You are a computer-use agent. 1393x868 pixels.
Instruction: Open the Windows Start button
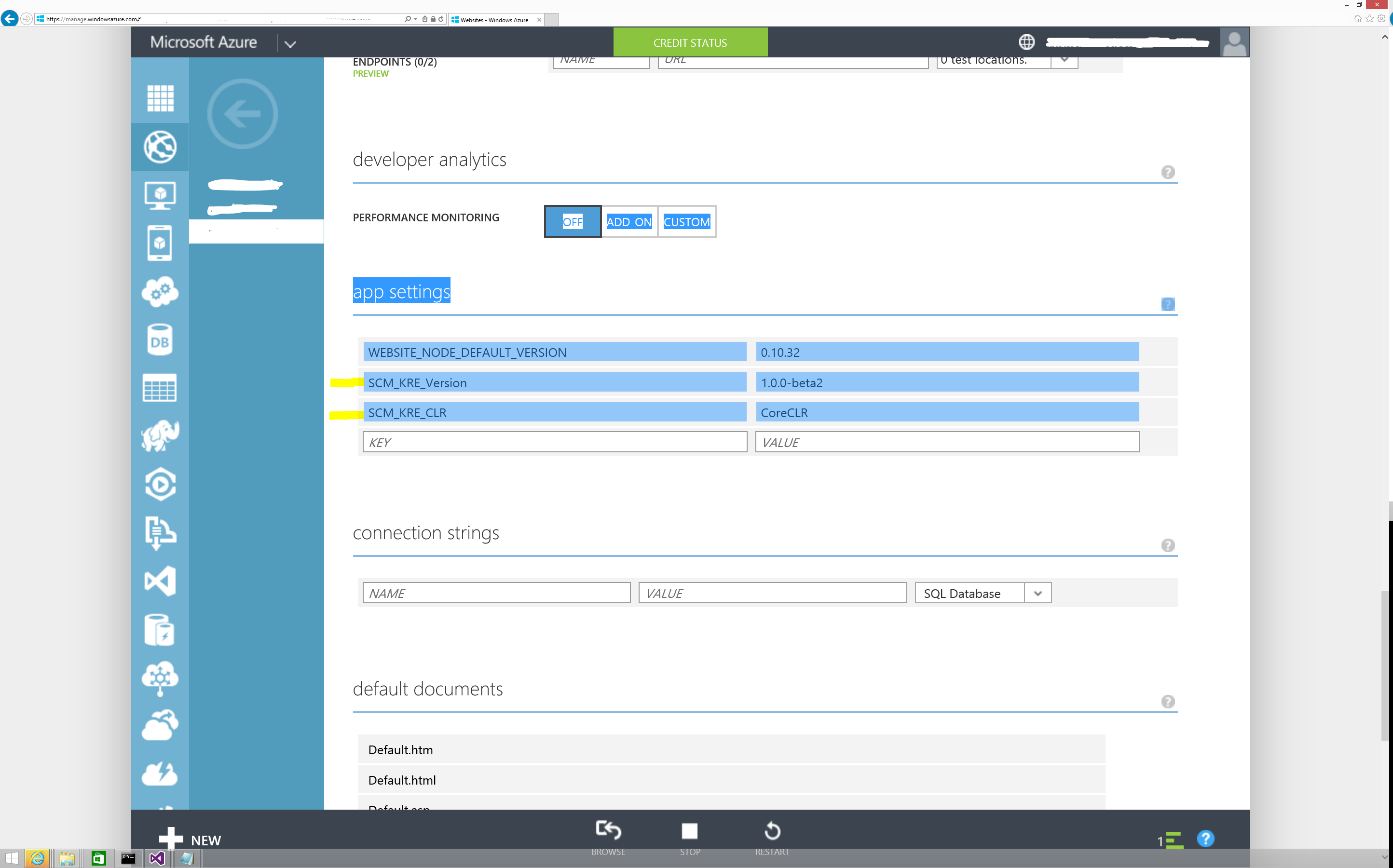pos(12,858)
